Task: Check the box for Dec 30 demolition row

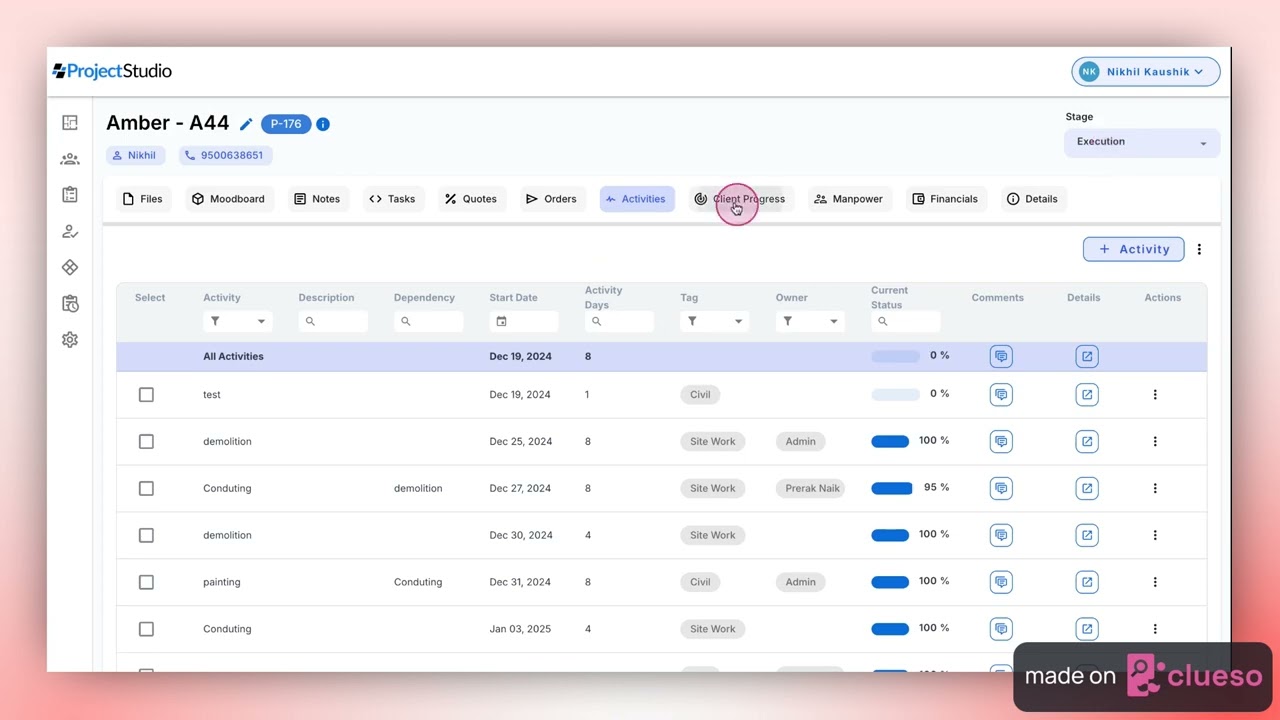Action: [x=146, y=535]
